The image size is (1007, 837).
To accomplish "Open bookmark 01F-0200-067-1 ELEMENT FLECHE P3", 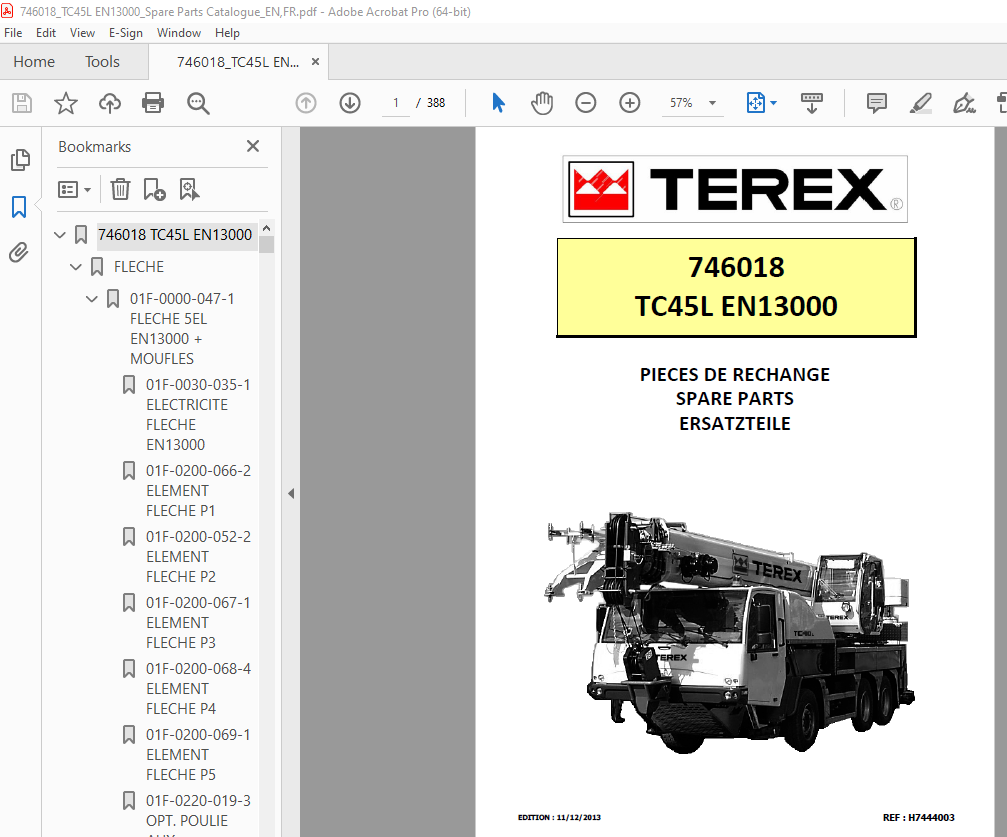I will [198, 622].
